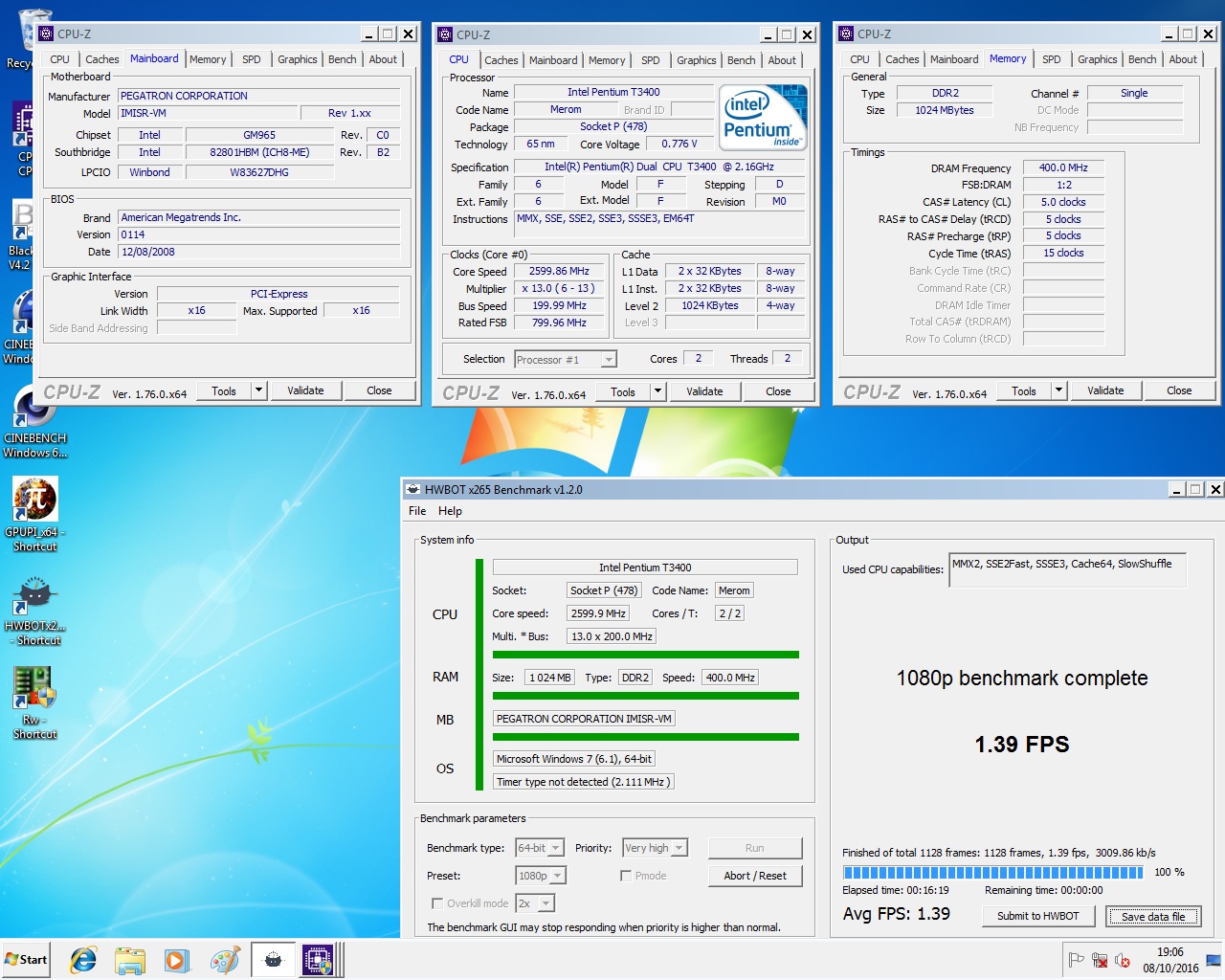This screenshot has width=1225, height=980.
Task: Click the Core Speed 2599.86 MHz field
Action: coord(560,271)
